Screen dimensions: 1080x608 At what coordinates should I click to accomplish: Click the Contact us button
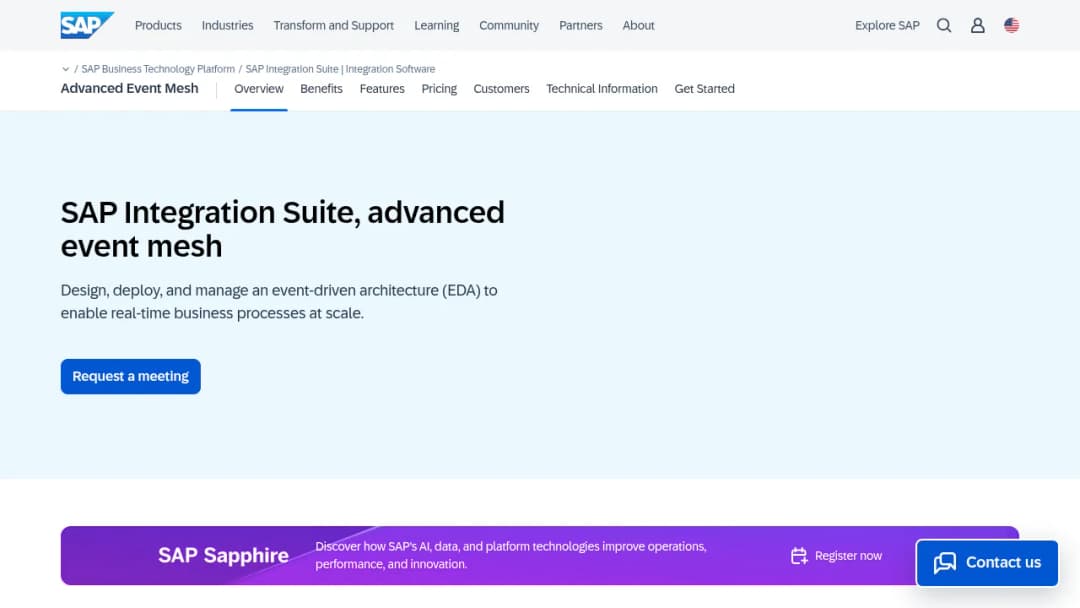(987, 563)
